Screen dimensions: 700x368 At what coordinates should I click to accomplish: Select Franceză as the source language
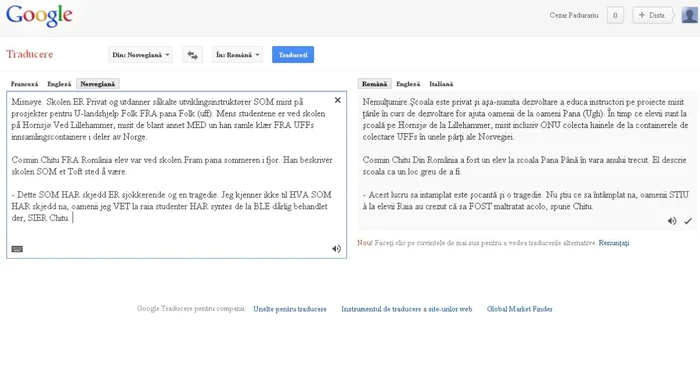[24, 84]
